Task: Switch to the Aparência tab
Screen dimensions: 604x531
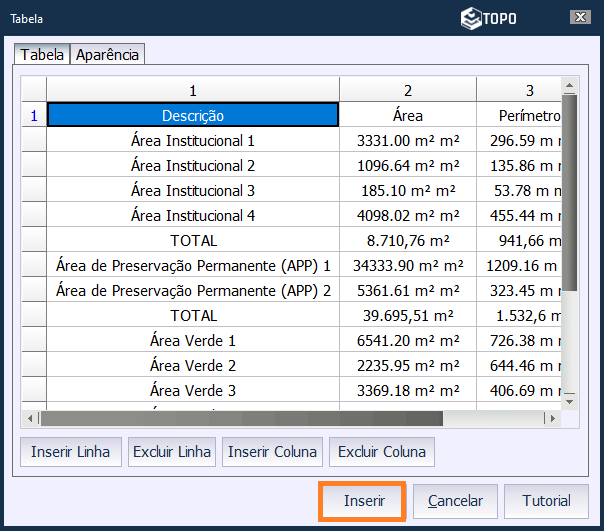Action: click(107, 55)
